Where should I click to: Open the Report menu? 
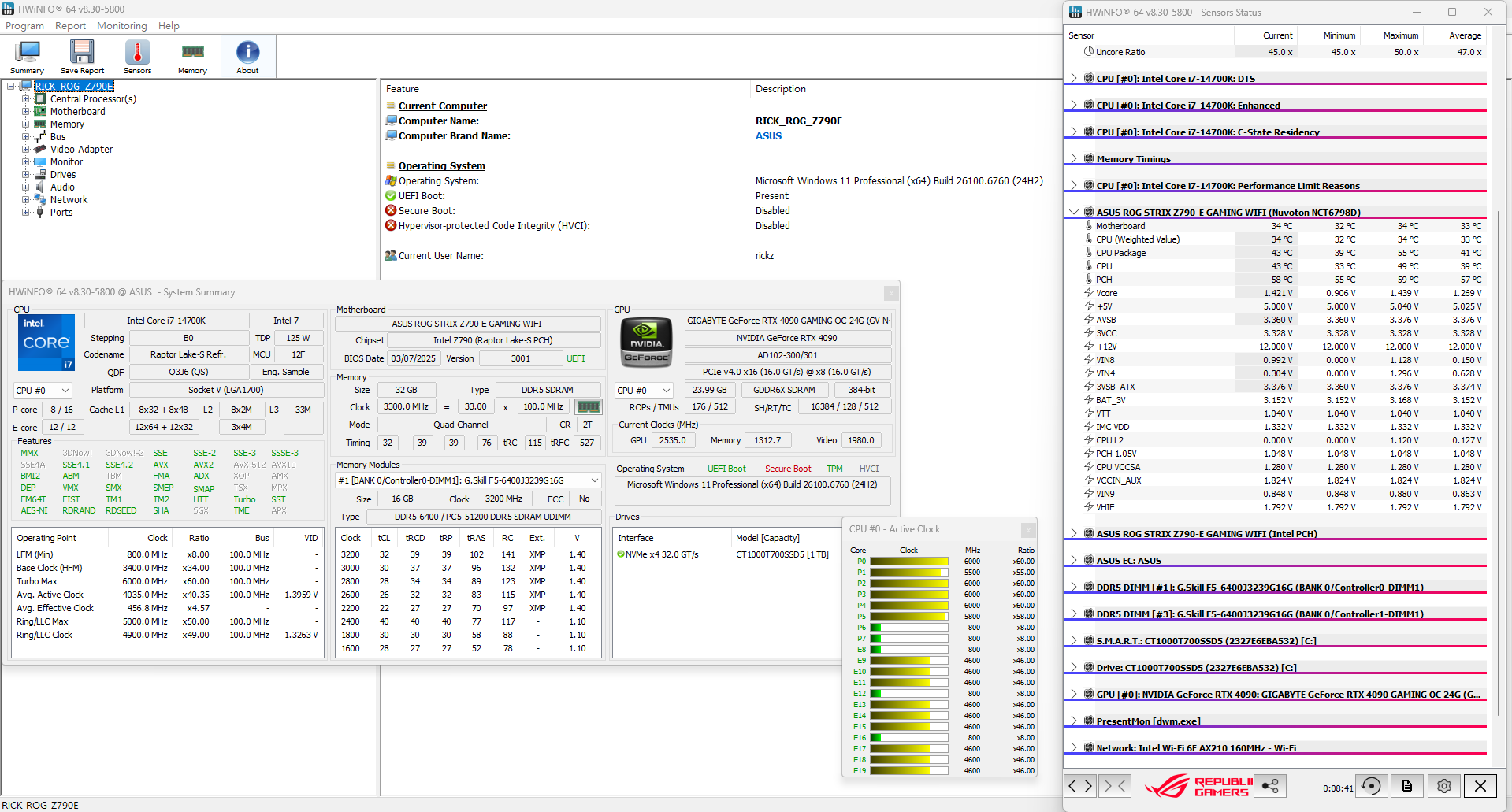point(70,26)
